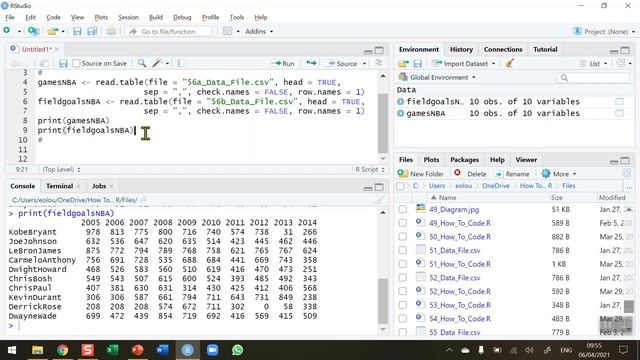Save the current document from main toolbar

point(77,31)
